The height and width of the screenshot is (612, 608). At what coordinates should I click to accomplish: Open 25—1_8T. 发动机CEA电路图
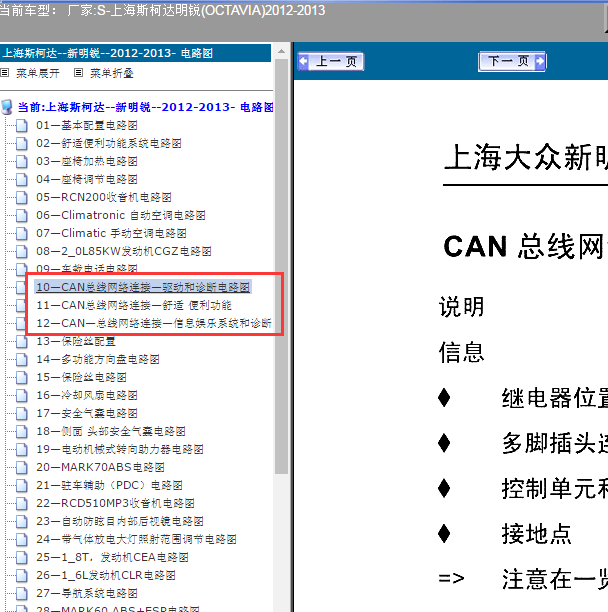click(112, 557)
